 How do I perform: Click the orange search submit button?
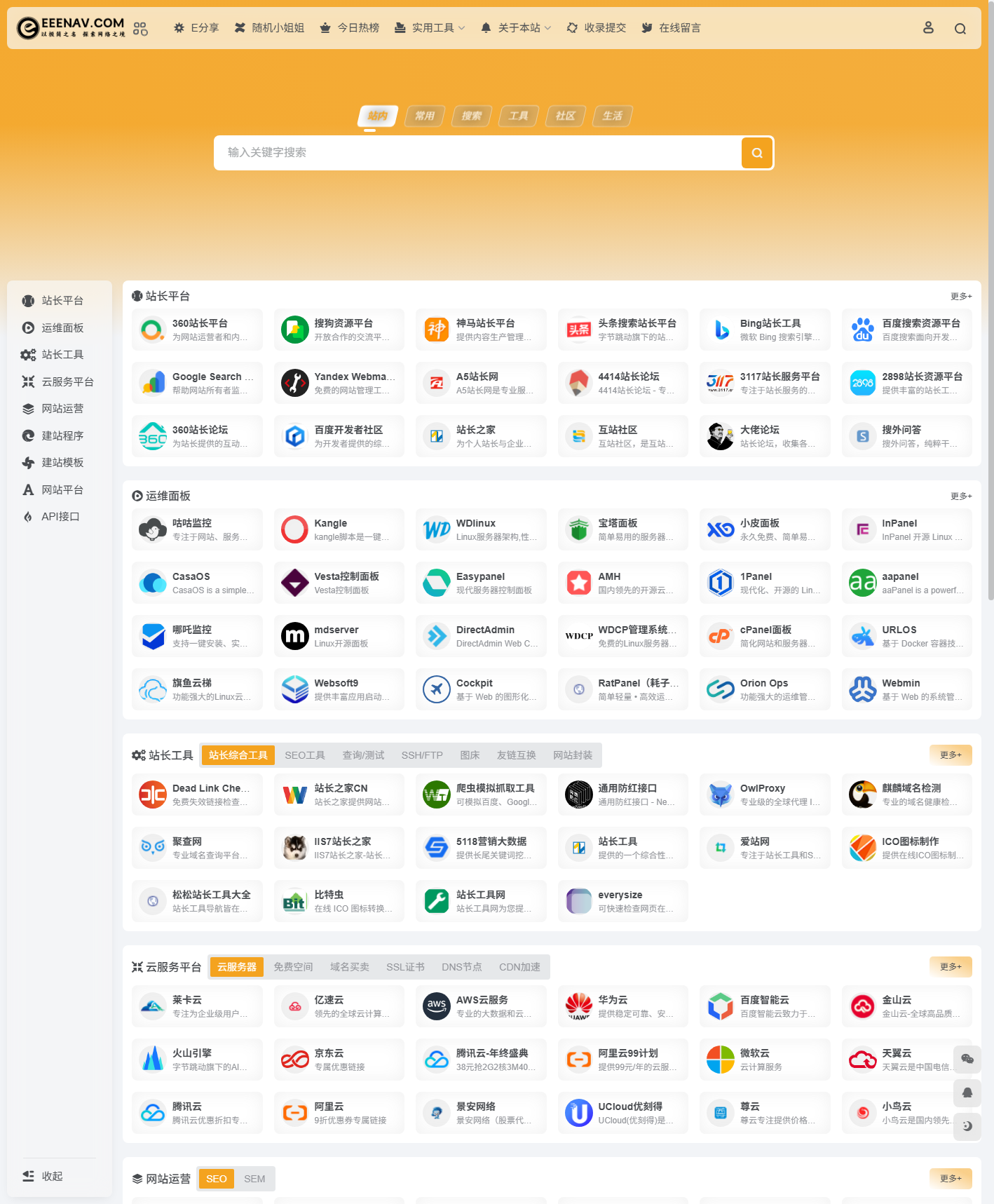tap(757, 153)
